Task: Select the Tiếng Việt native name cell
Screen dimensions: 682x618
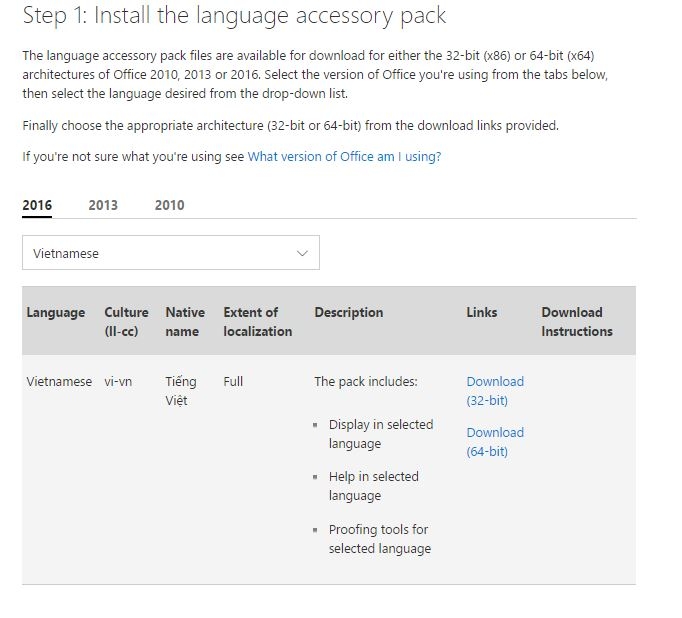Action: tap(181, 391)
